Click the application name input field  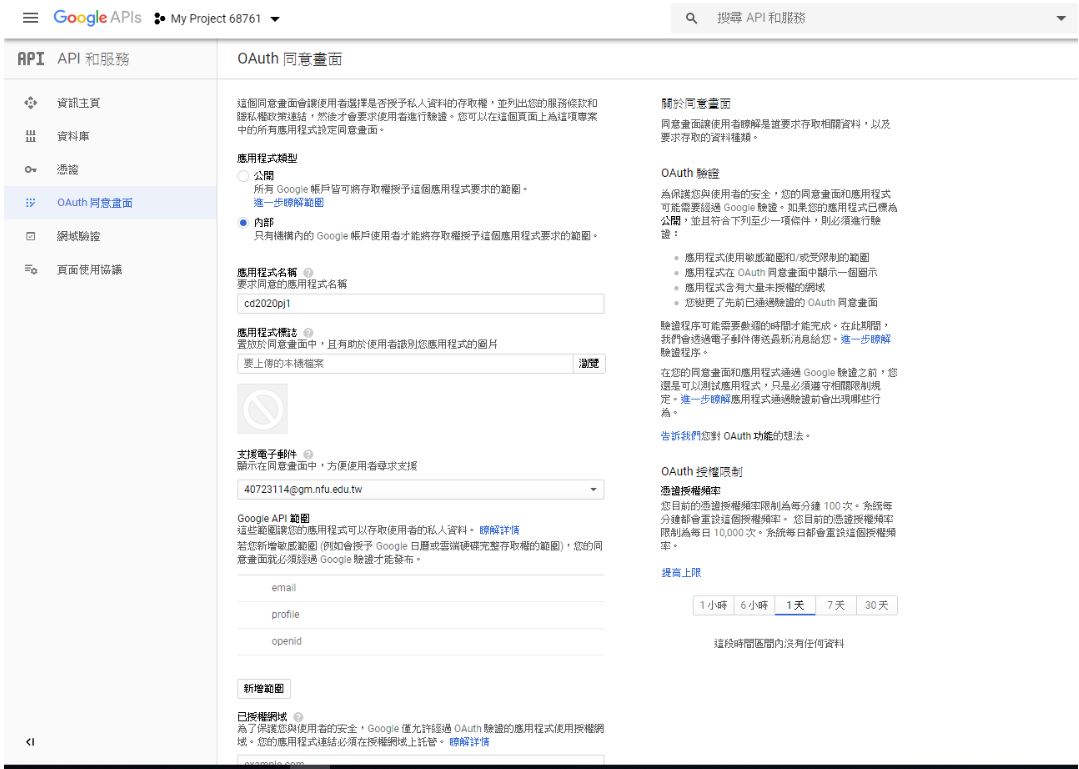tap(420, 304)
